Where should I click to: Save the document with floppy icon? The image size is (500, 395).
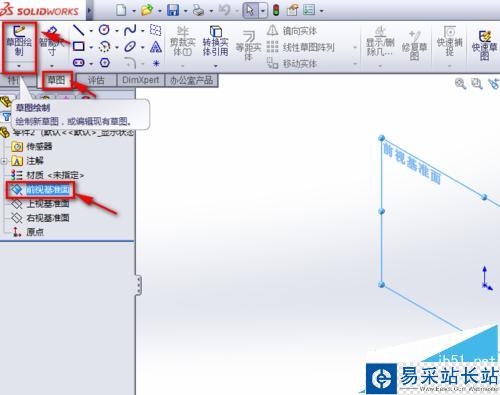(173, 10)
